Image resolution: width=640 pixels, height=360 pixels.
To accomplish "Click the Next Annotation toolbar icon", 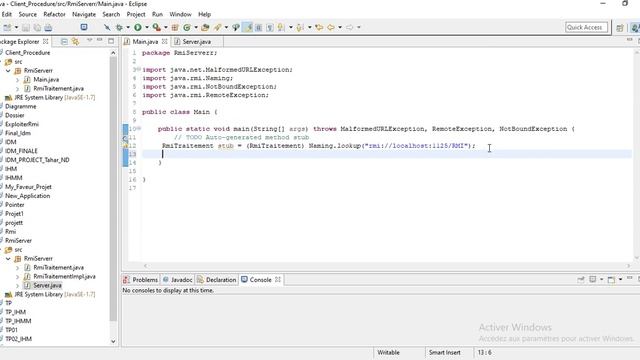I will point(281,27).
